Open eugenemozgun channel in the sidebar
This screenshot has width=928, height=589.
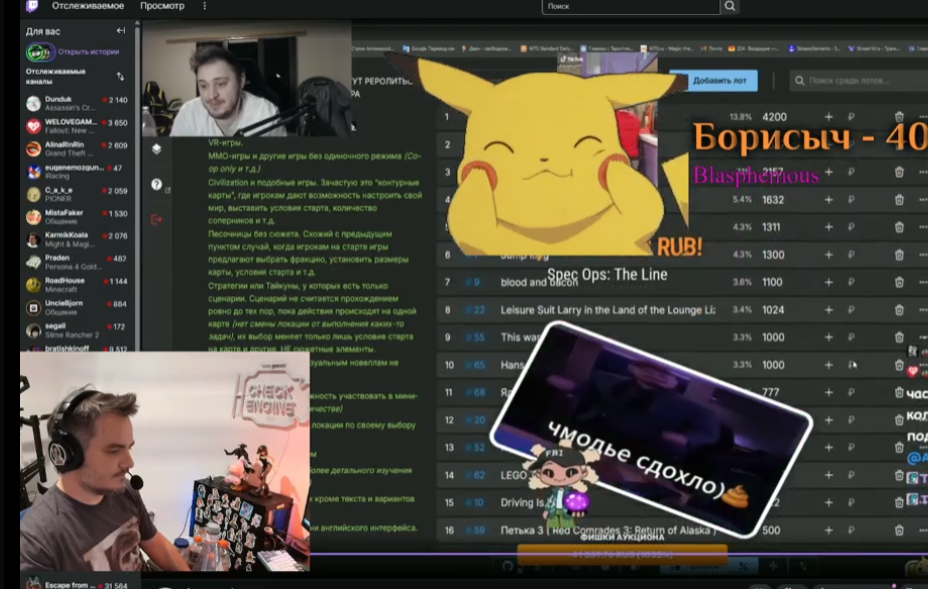coord(77,172)
